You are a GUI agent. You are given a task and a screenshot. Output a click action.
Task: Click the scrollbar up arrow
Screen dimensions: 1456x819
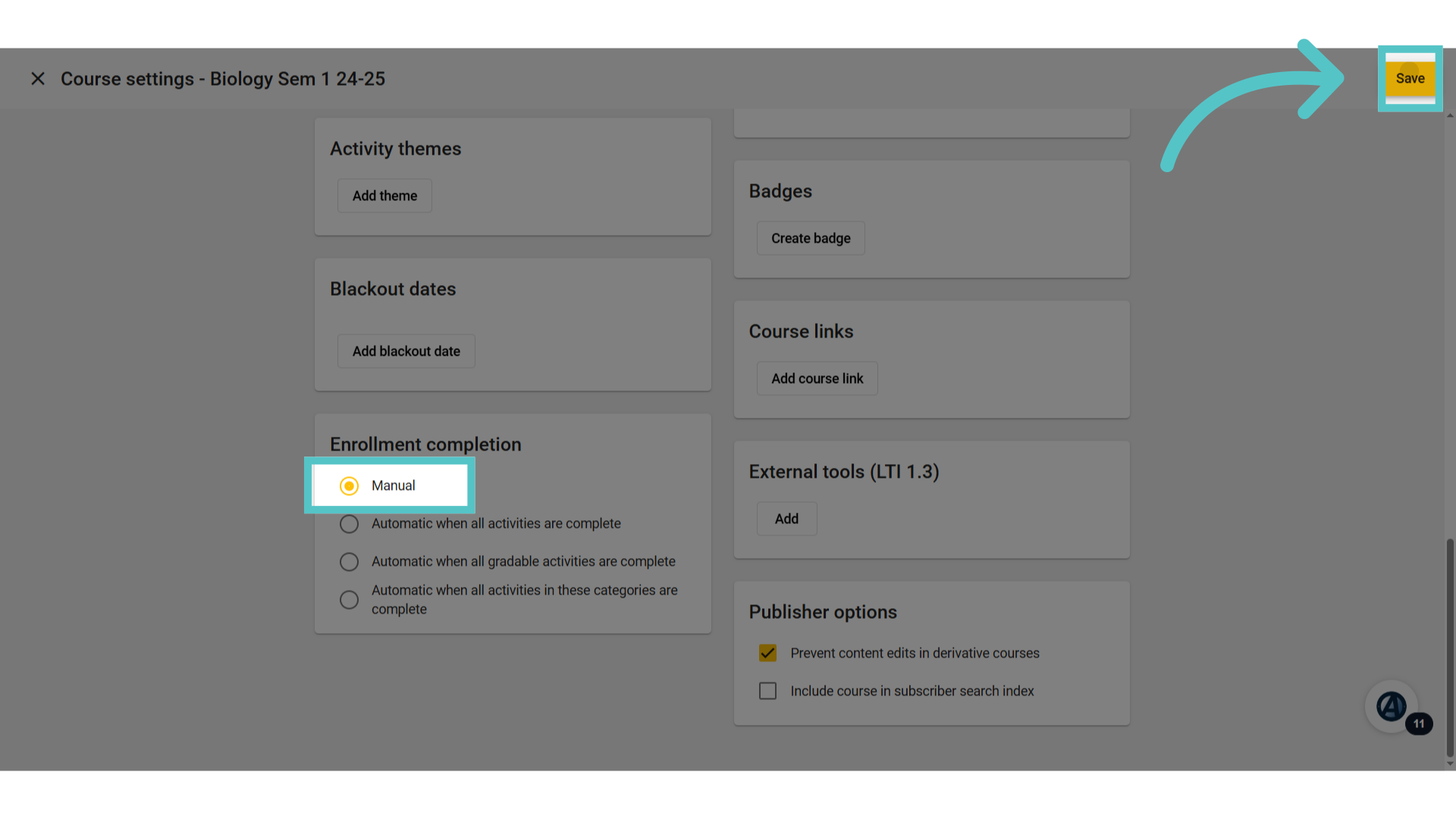click(1450, 115)
